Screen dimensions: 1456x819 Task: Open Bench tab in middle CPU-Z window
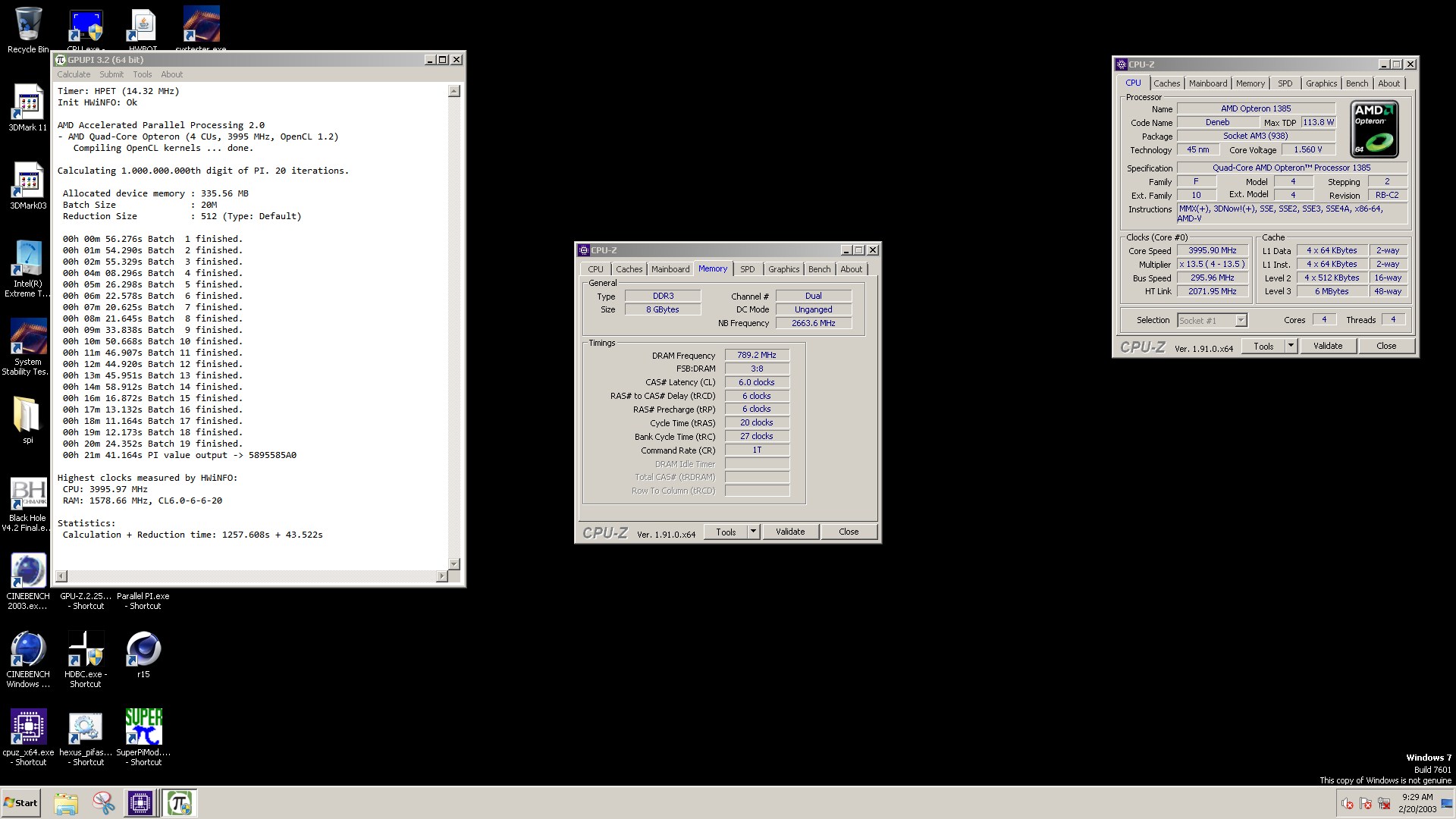pyautogui.click(x=819, y=269)
